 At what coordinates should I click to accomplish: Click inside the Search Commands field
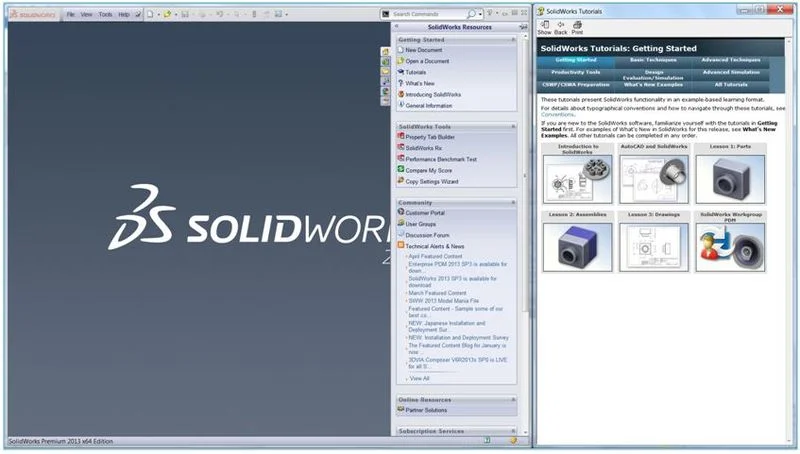pyautogui.click(x=428, y=15)
